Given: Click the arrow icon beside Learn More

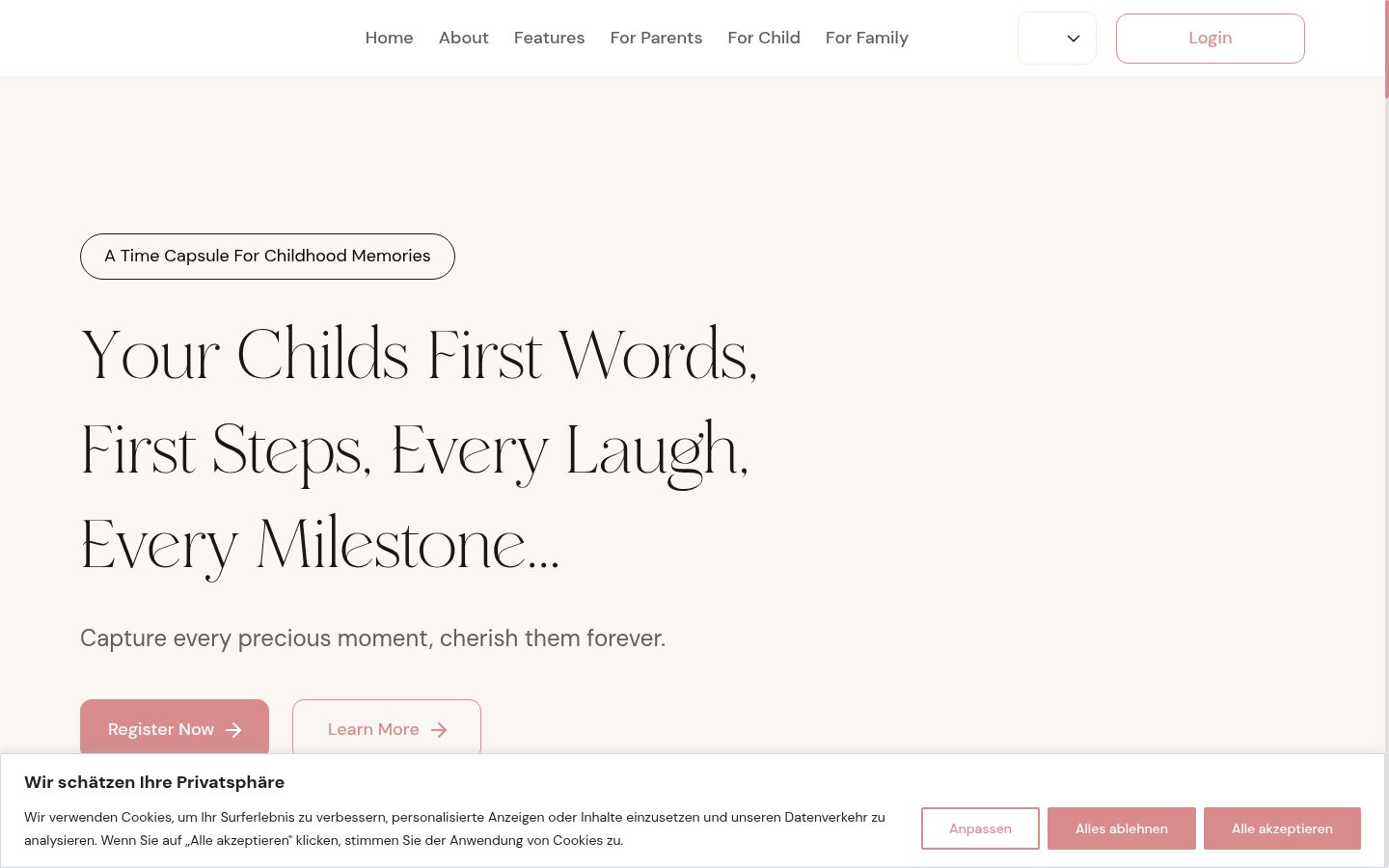Looking at the screenshot, I should [x=439, y=730].
